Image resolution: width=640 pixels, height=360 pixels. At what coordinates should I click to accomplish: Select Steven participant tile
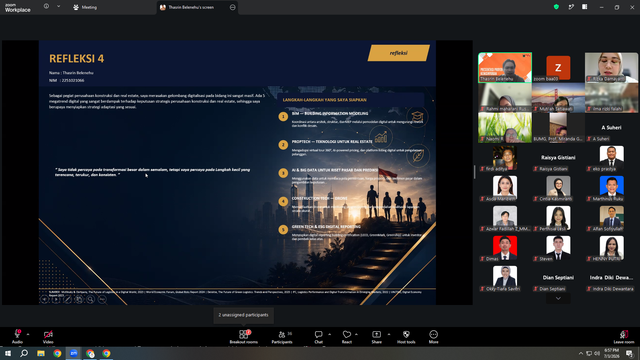(x=558, y=248)
